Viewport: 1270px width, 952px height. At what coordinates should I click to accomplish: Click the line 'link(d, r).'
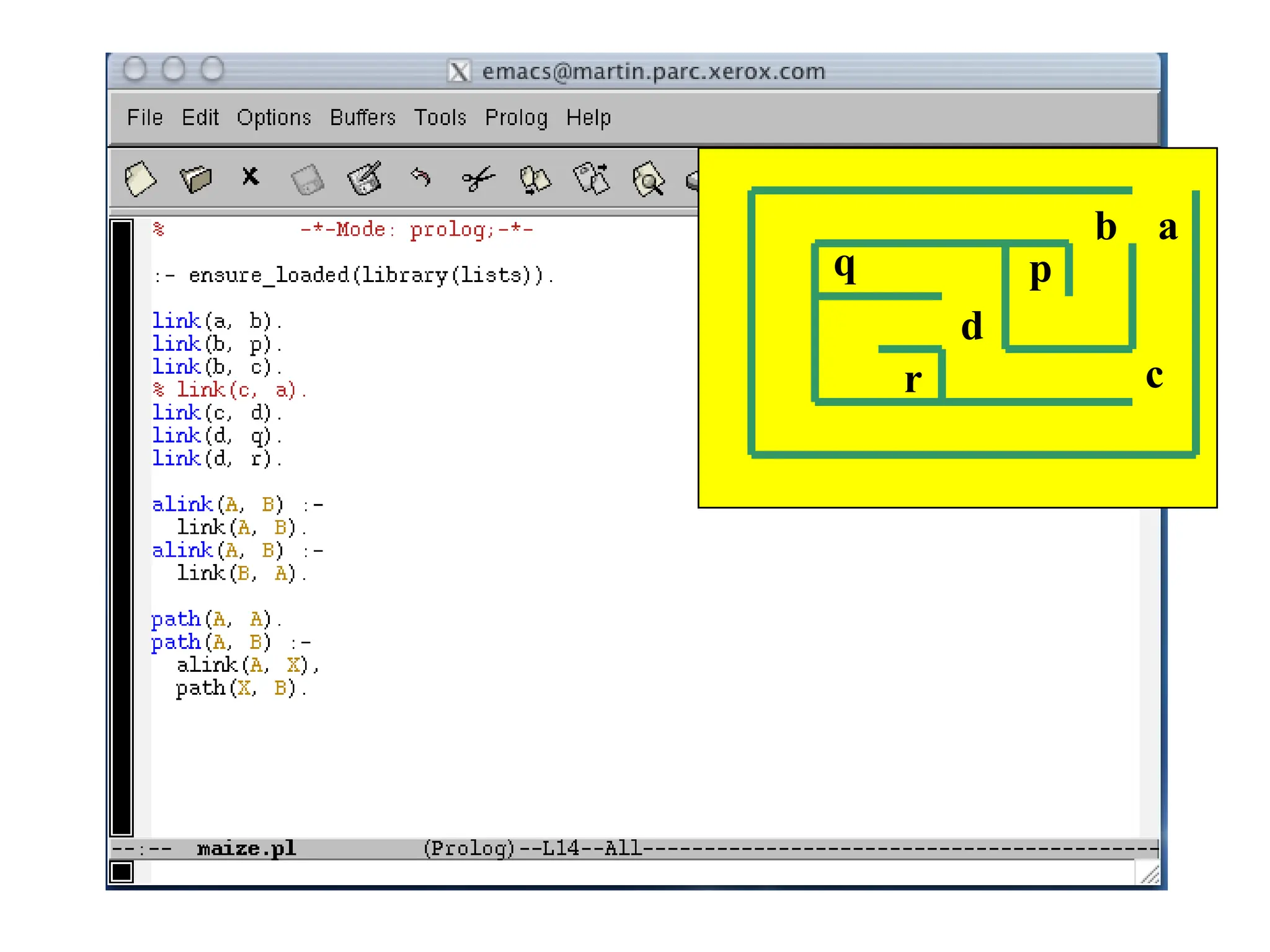click(x=217, y=459)
